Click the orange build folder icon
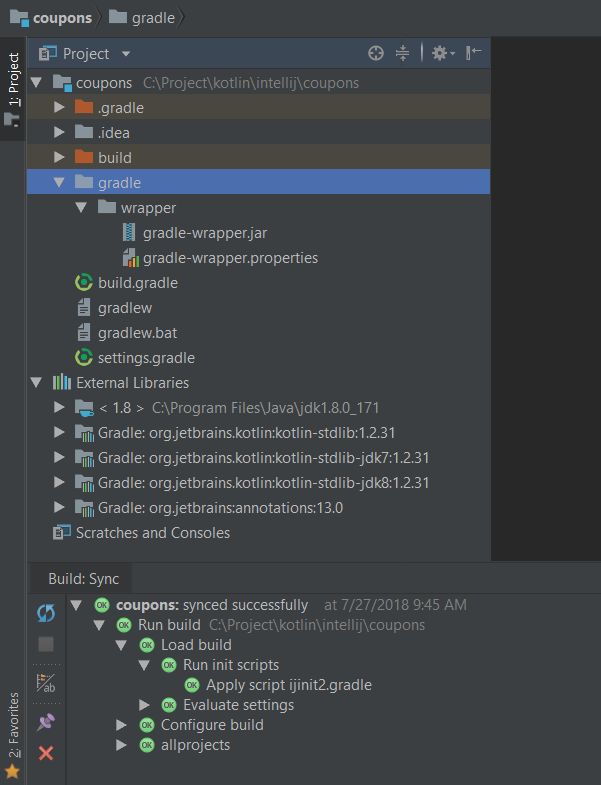 coord(84,157)
